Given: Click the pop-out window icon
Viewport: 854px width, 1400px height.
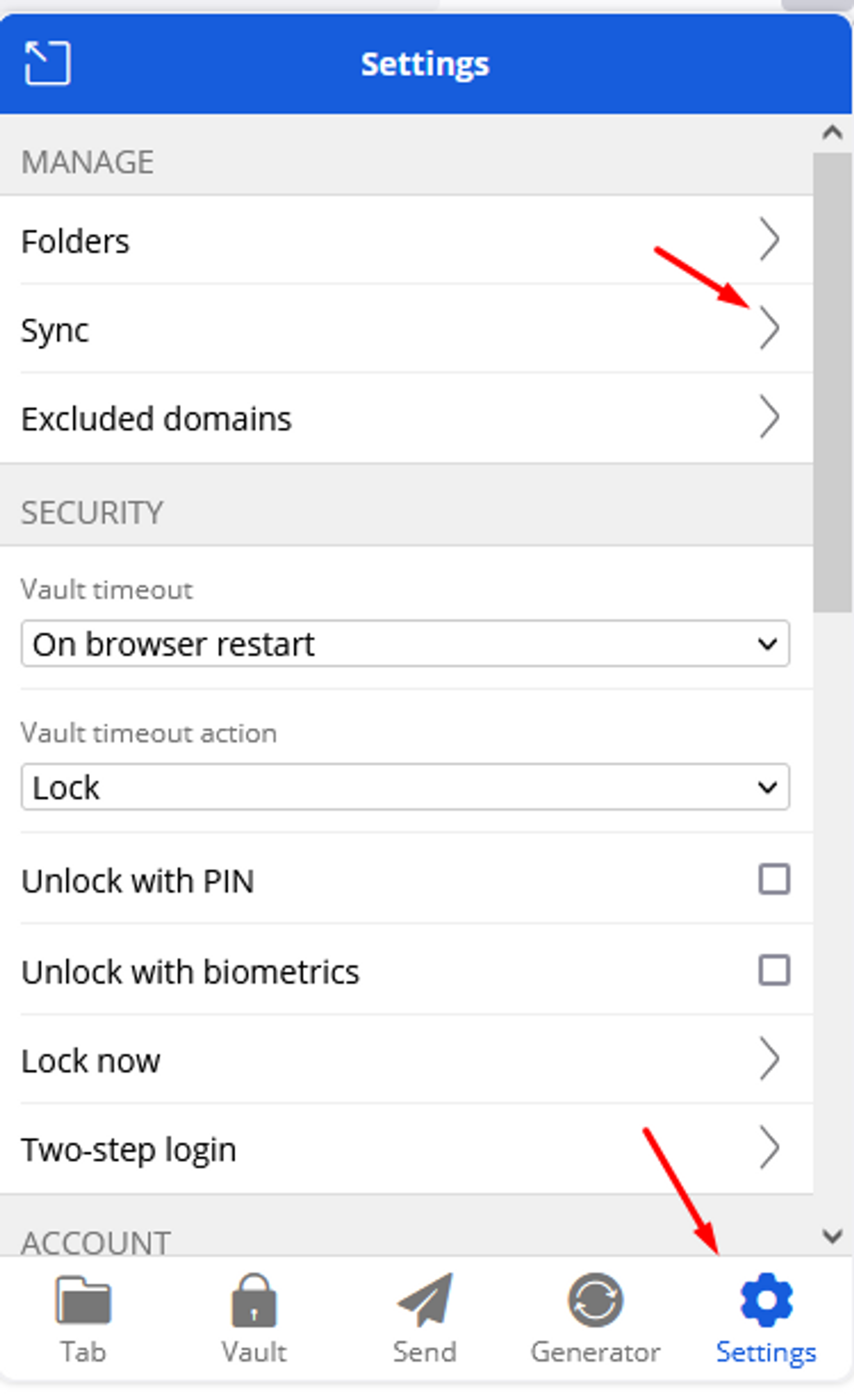Looking at the screenshot, I should (47, 63).
